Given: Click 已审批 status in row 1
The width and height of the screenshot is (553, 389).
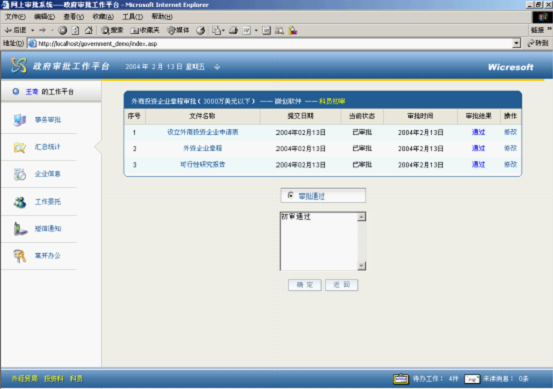Looking at the screenshot, I should [362, 132].
